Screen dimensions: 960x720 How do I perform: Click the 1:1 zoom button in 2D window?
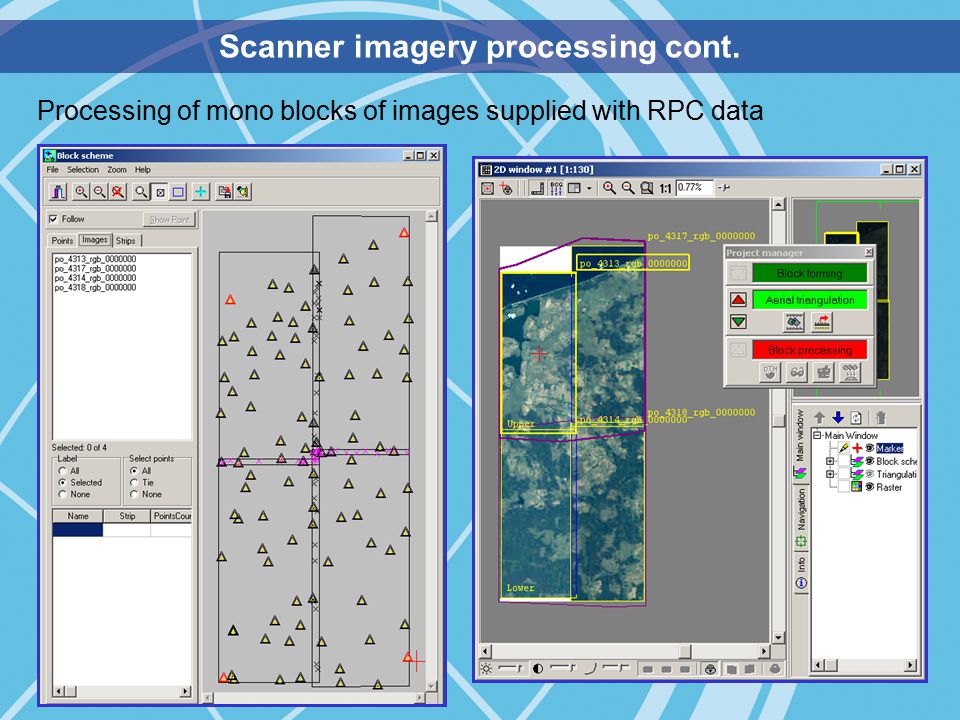[666, 189]
